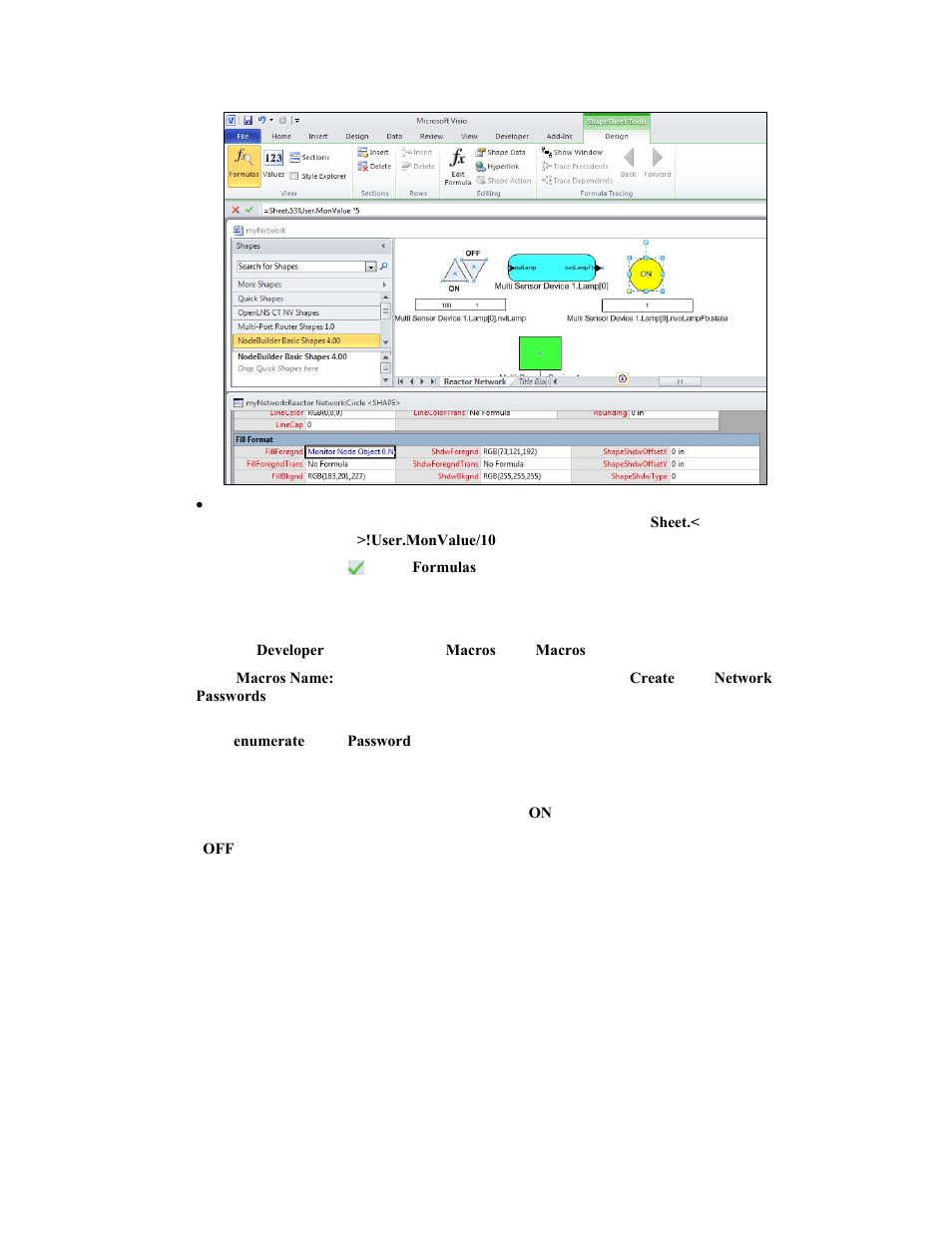Click the shape search magnifier icon

pos(384,267)
